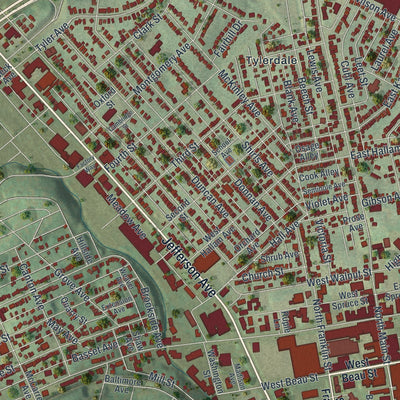Click the Donnan Ave label
The width and height of the screenshot is (400, 400).
[253, 200]
